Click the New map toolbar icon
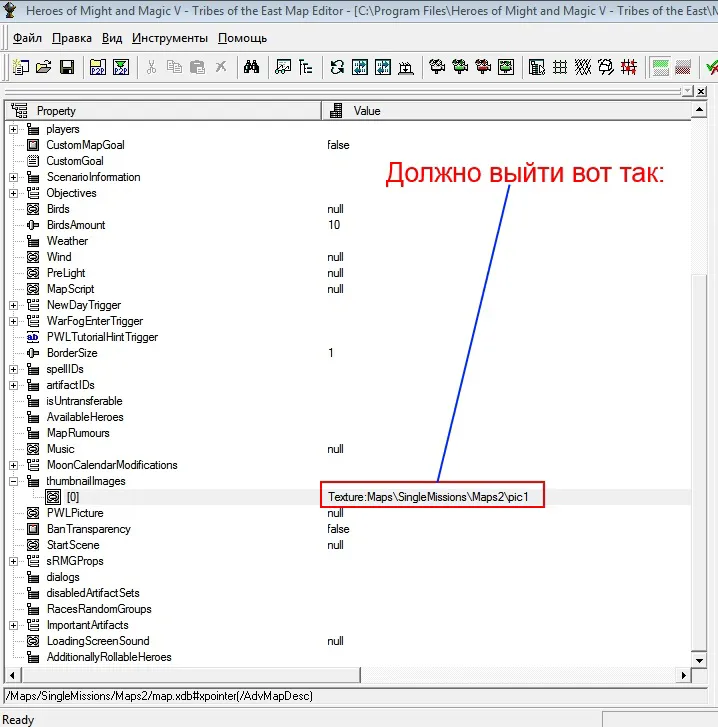The height and width of the screenshot is (727, 718). (x=20, y=67)
